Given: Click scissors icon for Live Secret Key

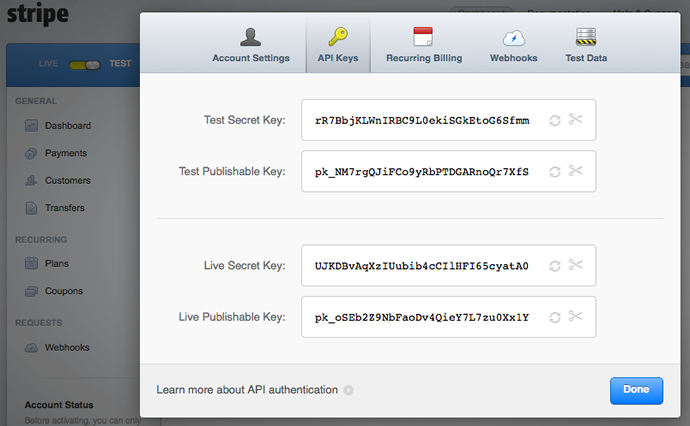Looking at the screenshot, I should tap(575, 264).
